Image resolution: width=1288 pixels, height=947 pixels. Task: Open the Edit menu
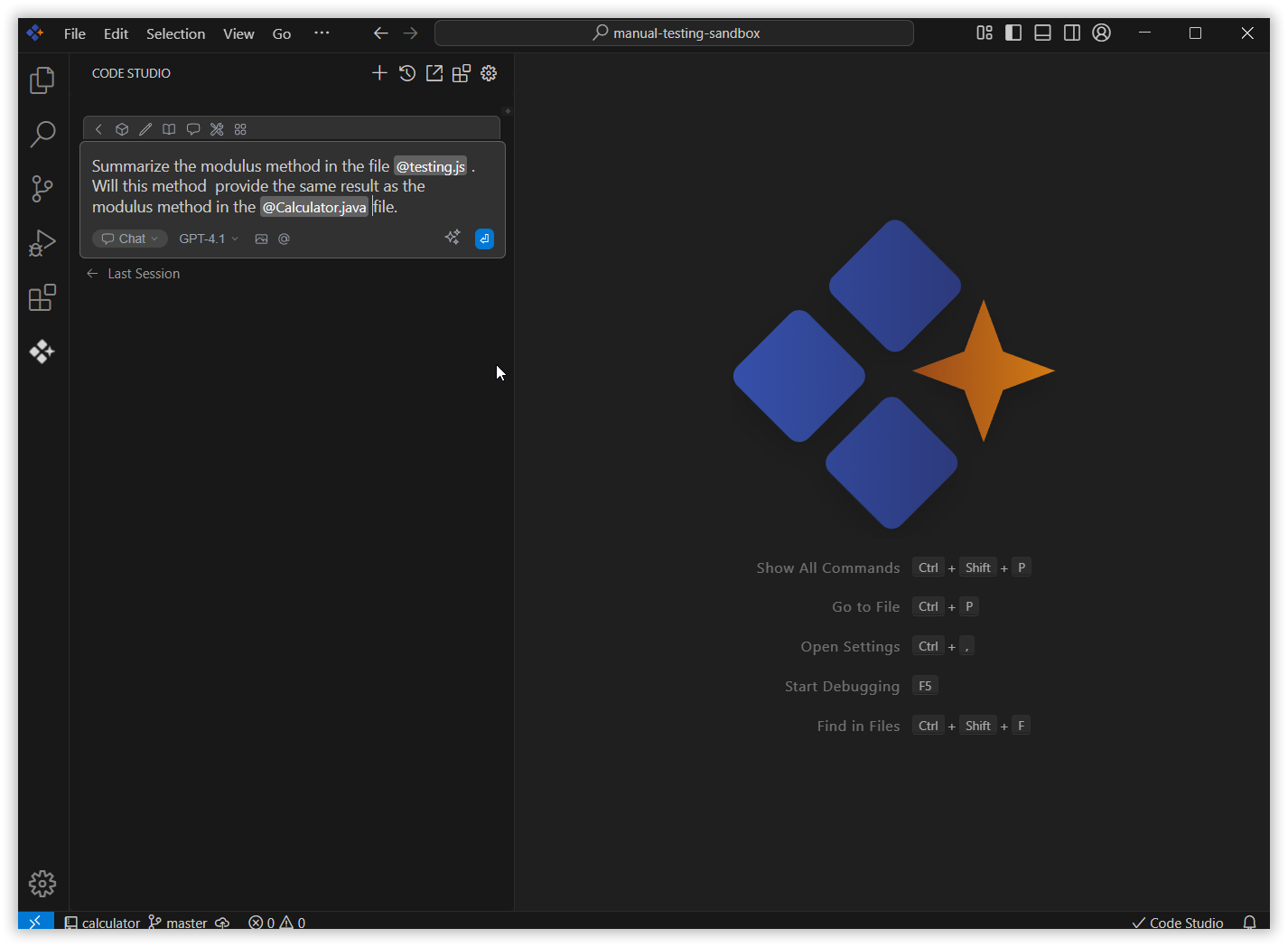point(117,33)
